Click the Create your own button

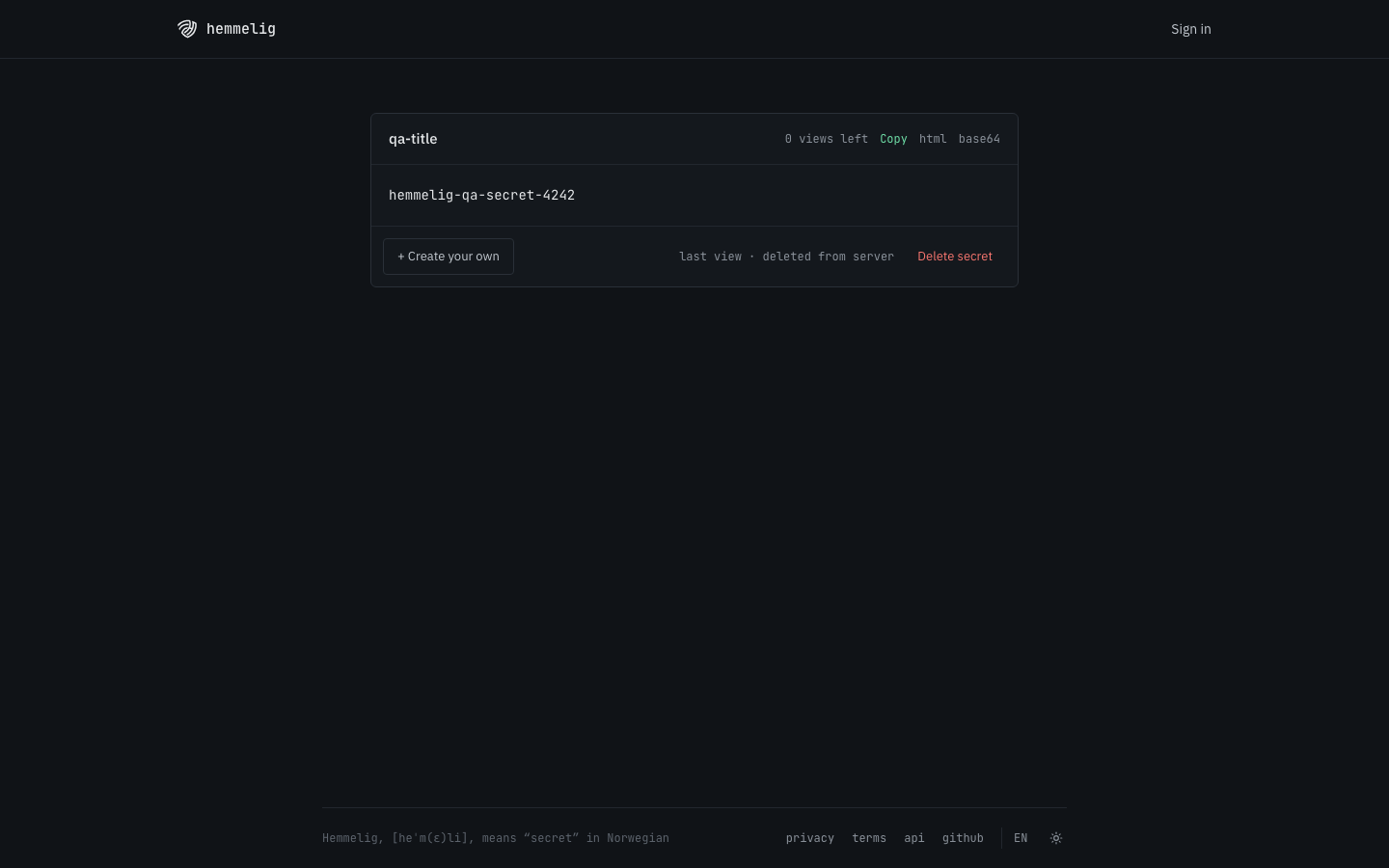click(449, 257)
